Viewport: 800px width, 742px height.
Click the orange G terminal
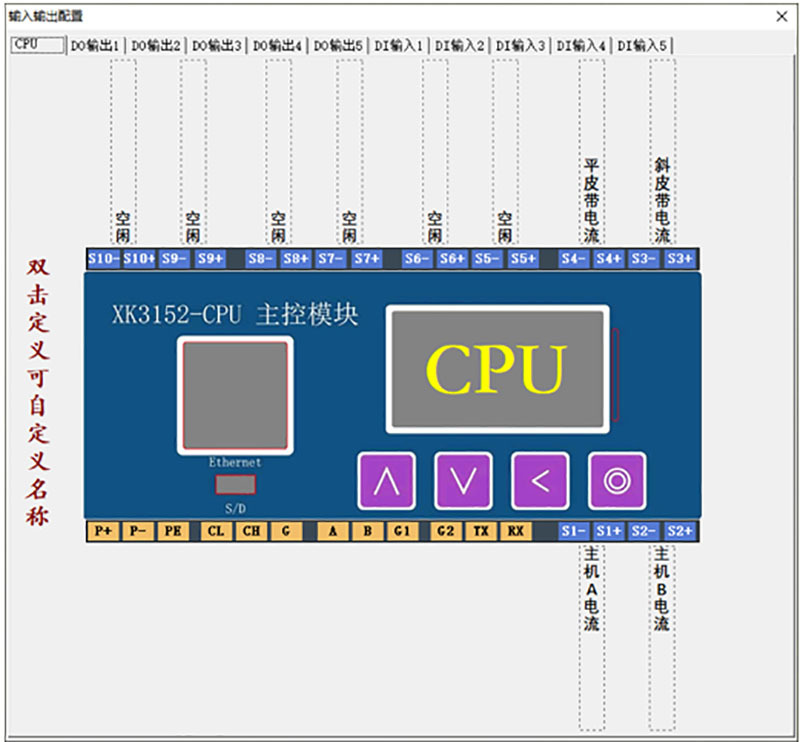click(287, 531)
